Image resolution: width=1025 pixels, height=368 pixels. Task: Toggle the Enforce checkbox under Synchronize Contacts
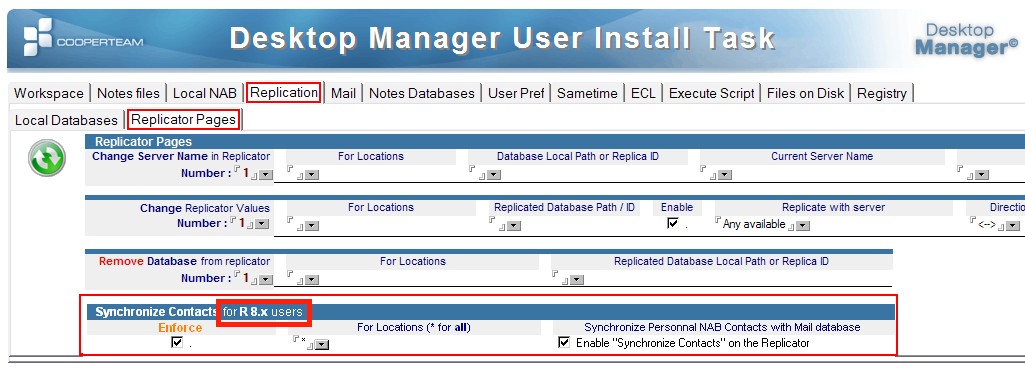[176, 343]
